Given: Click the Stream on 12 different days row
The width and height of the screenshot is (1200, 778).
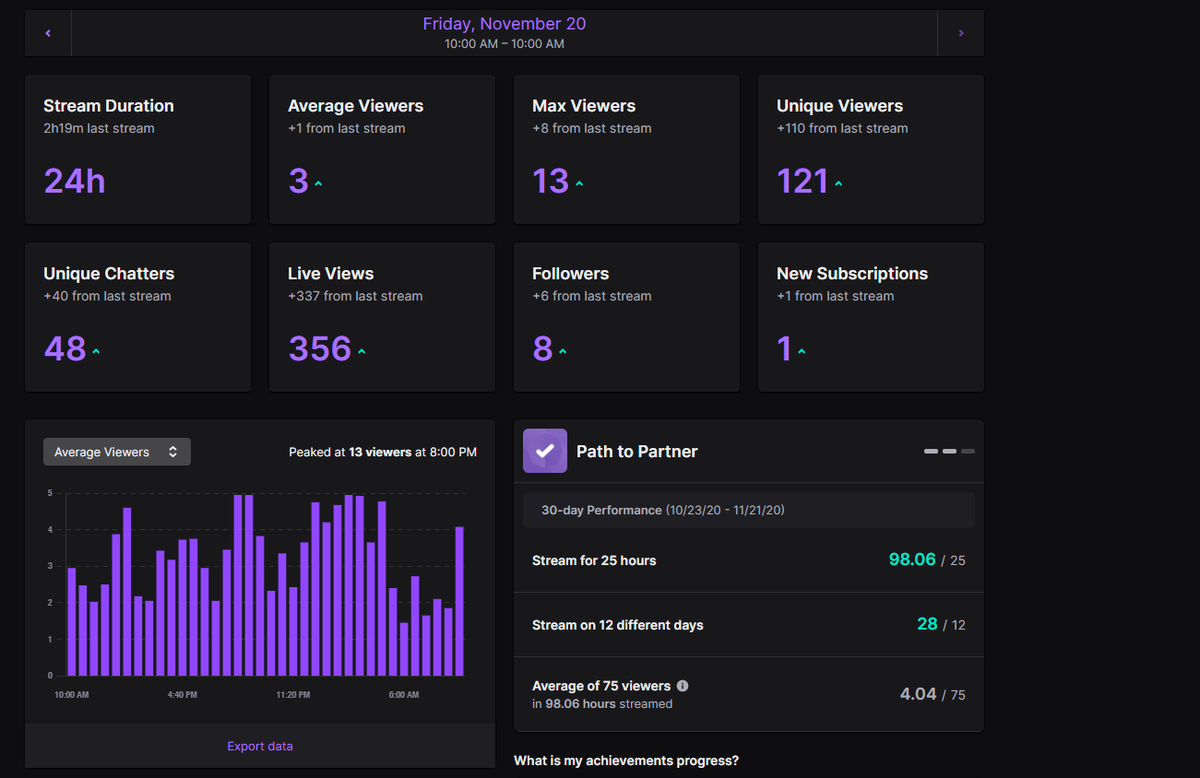Looking at the screenshot, I should (749, 624).
